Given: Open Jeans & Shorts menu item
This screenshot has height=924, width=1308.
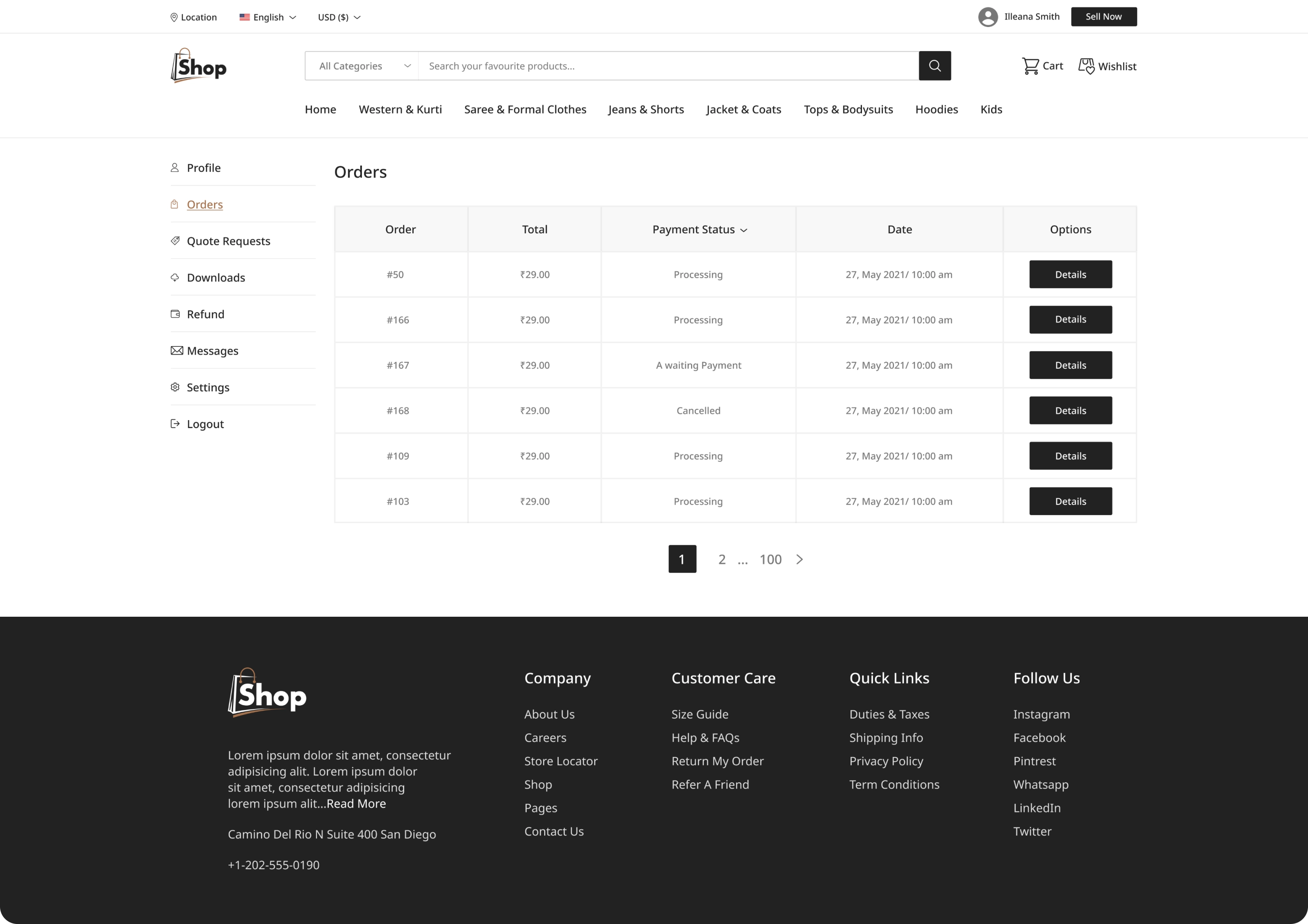Looking at the screenshot, I should 645,109.
